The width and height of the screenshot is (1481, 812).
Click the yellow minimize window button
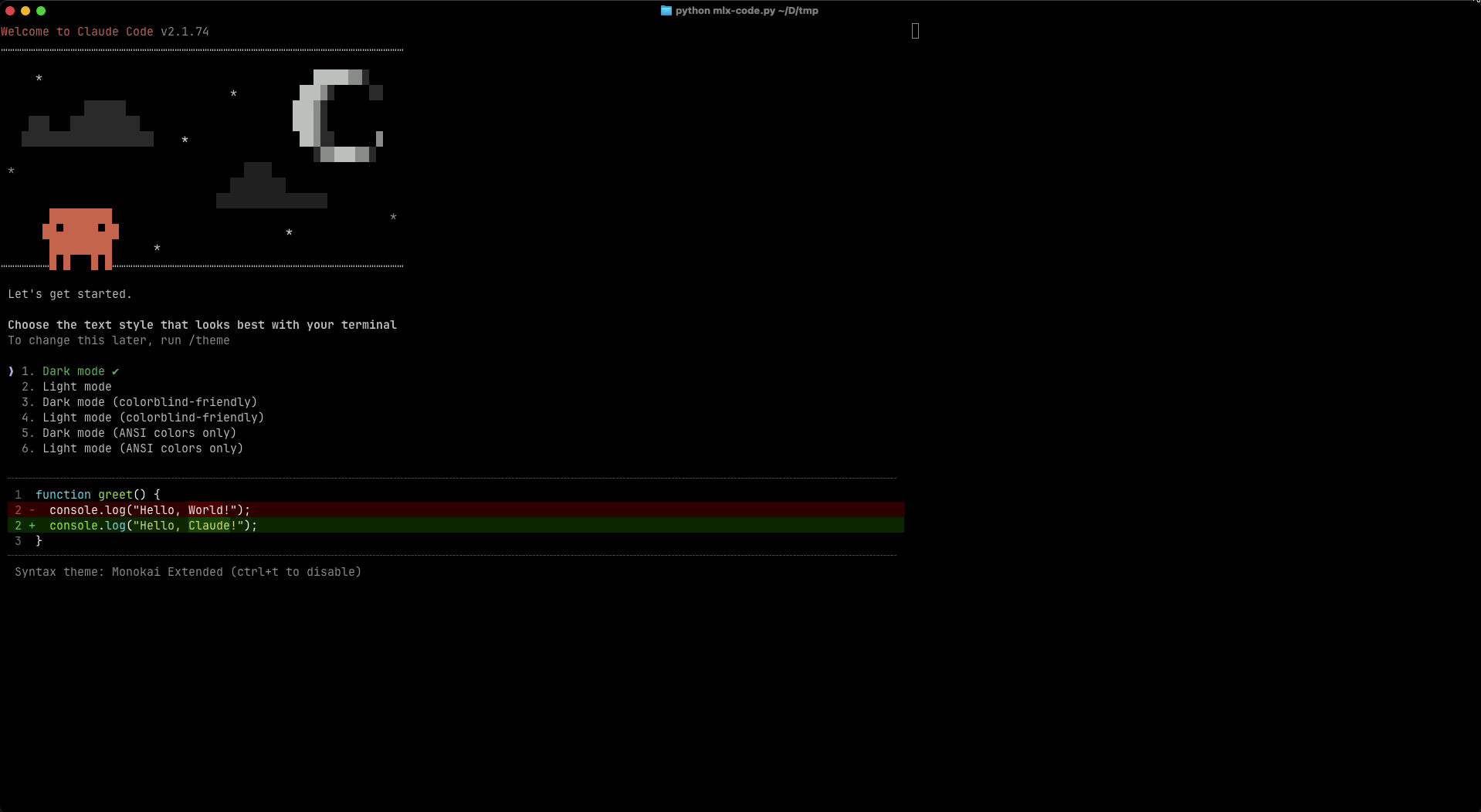point(25,11)
